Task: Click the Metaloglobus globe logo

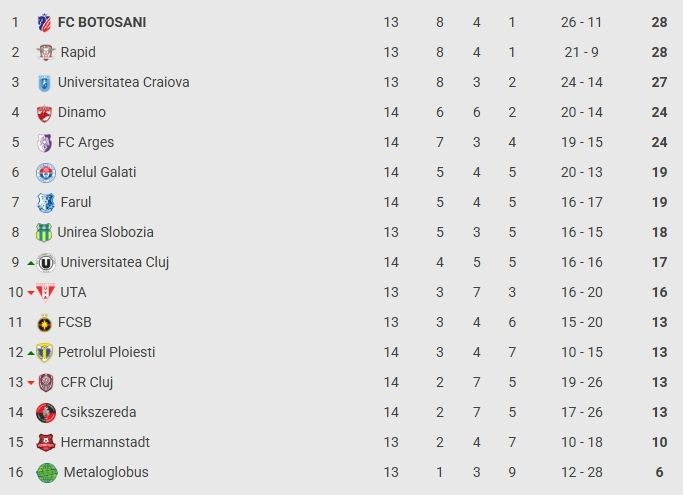Action: point(47,472)
